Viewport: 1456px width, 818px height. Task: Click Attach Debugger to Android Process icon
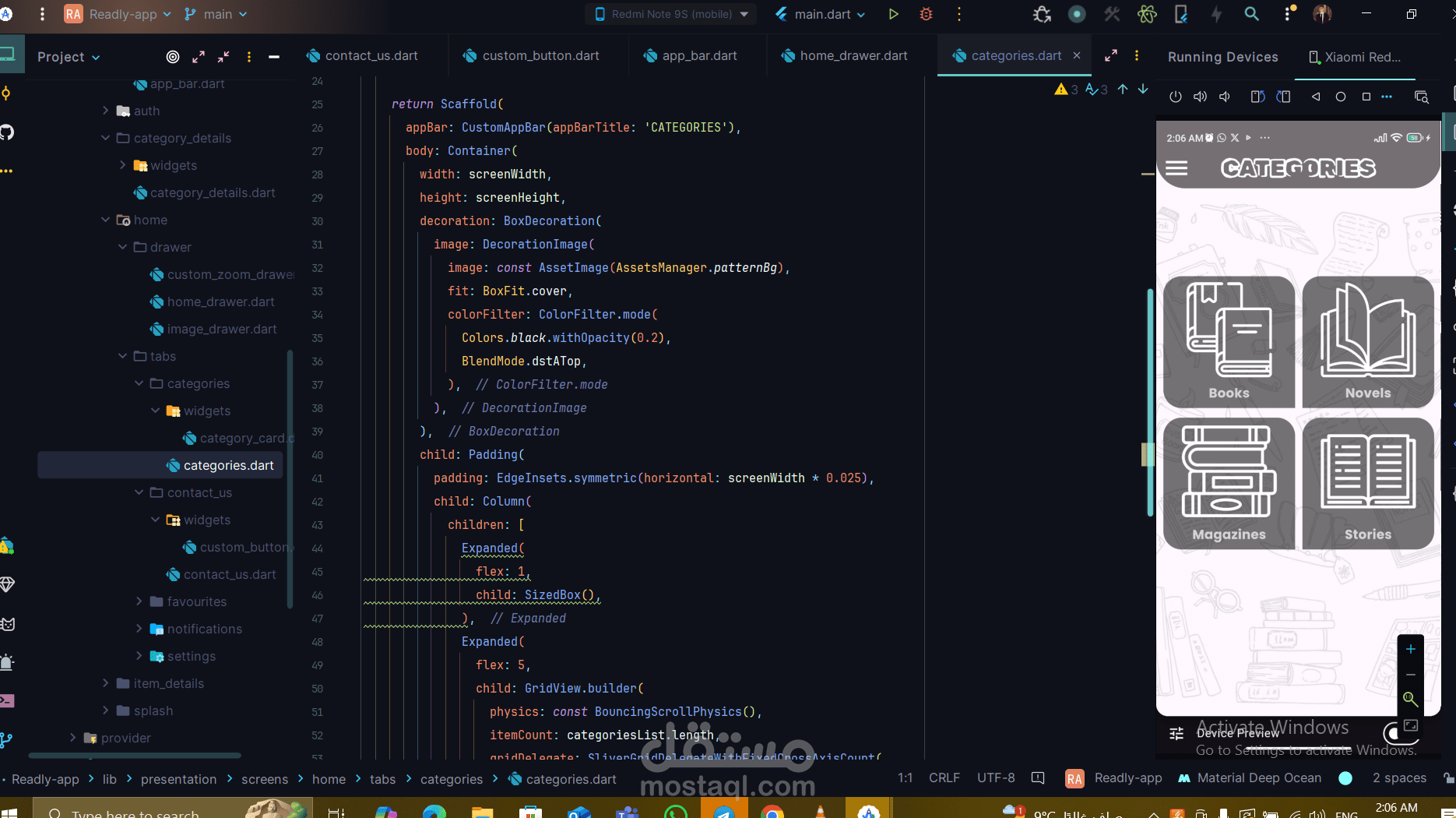click(1042, 14)
